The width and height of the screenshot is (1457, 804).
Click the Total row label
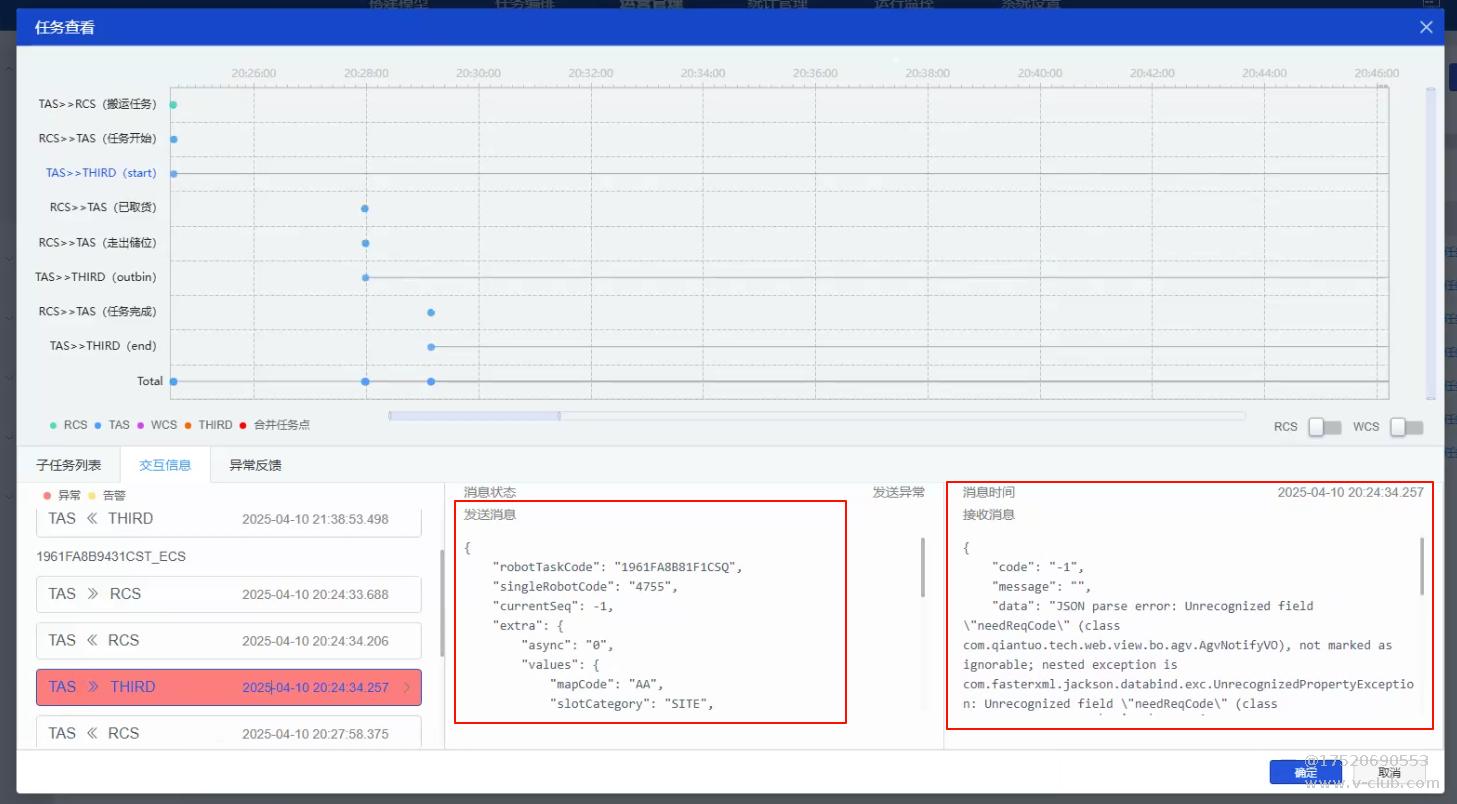(150, 381)
